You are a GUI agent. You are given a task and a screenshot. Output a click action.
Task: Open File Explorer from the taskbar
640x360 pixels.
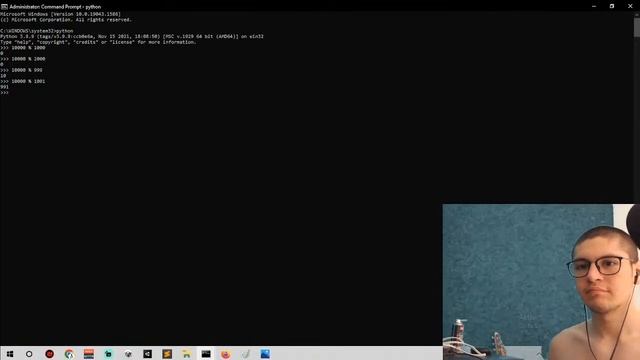tap(187, 354)
